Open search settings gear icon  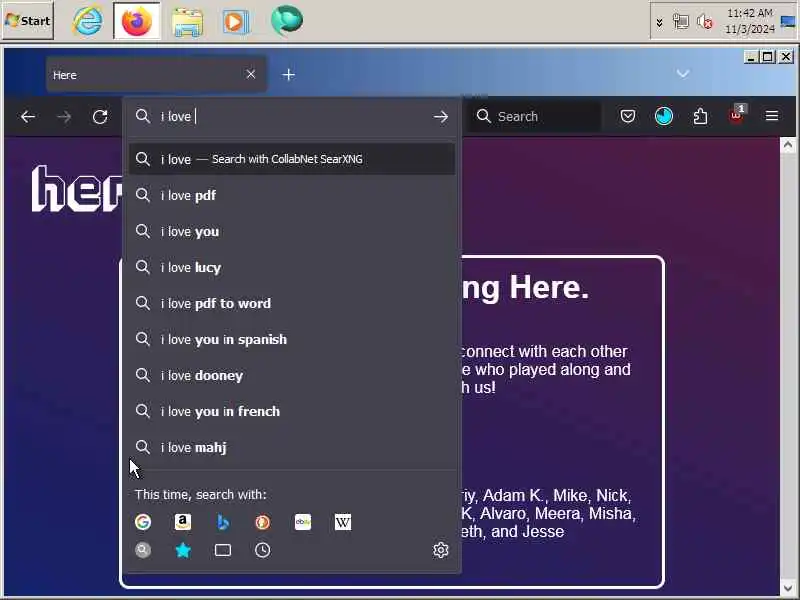coord(441,550)
